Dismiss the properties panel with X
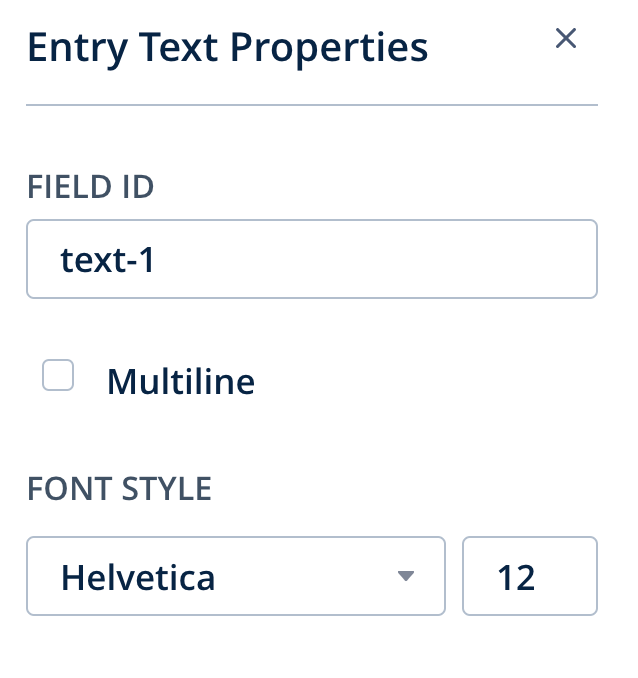Image resolution: width=638 pixels, height=678 pixels. click(566, 39)
